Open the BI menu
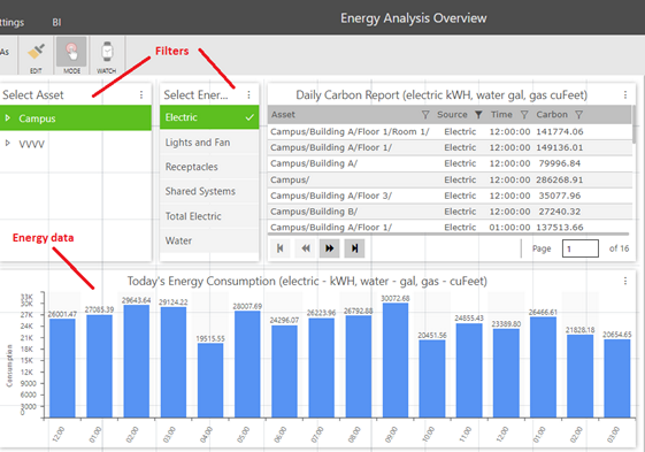Viewport: 645px width, 452px height. (x=58, y=21)
